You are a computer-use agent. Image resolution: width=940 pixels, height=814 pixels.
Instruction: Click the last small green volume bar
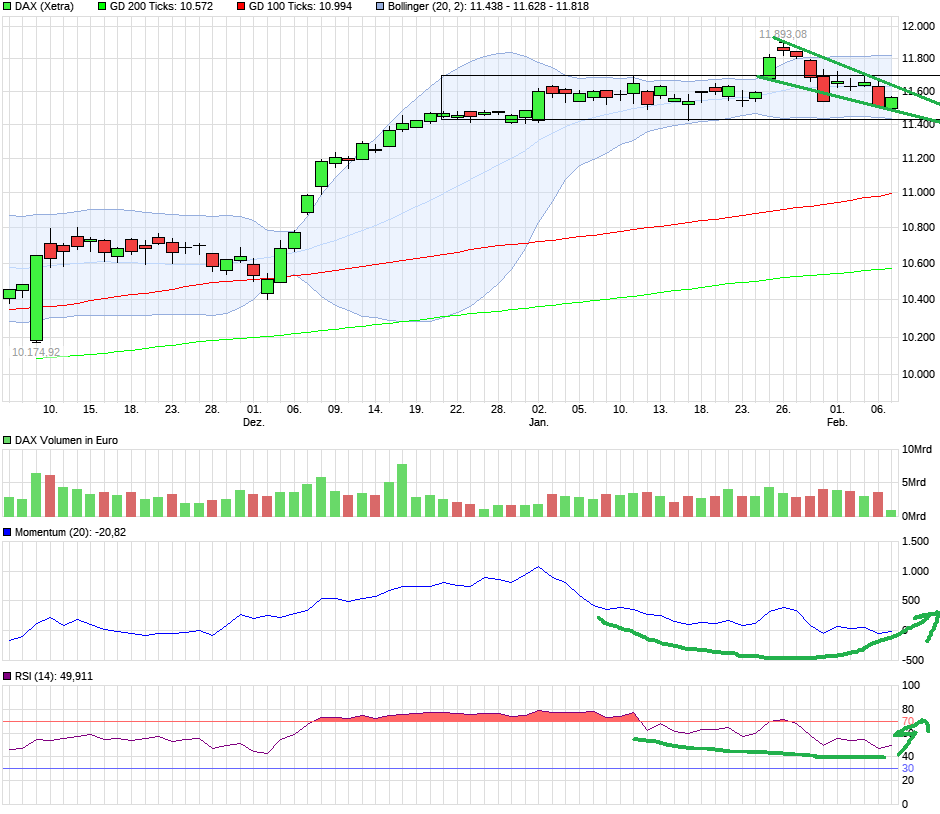891,514
